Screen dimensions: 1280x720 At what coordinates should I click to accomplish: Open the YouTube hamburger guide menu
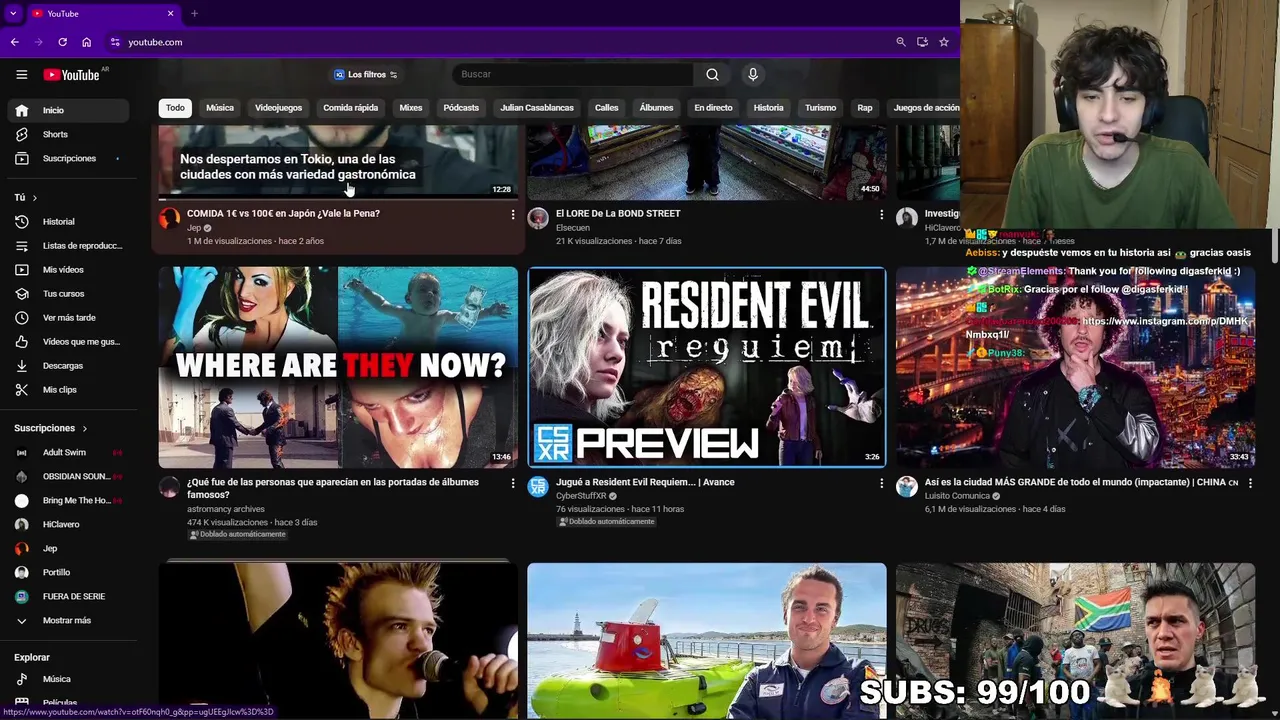(x=21, y=74)
